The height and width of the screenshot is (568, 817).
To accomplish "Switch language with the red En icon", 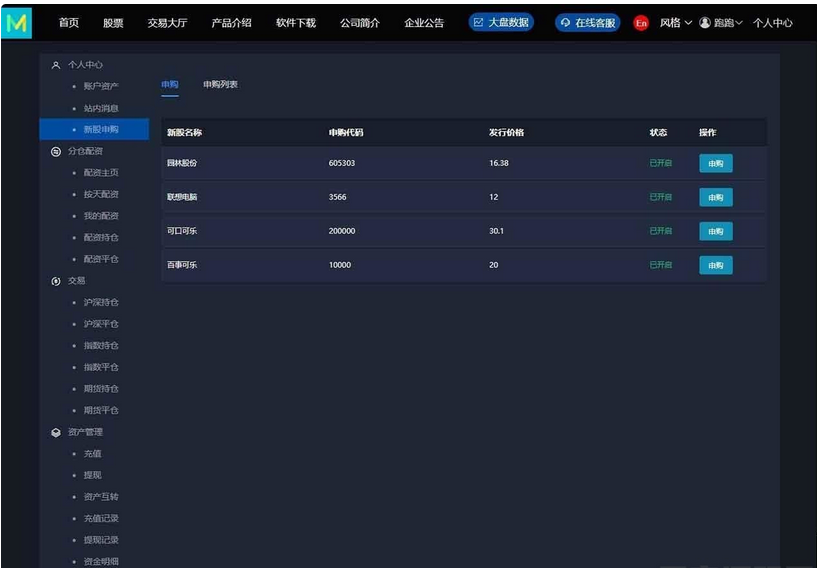I will 641,23.
